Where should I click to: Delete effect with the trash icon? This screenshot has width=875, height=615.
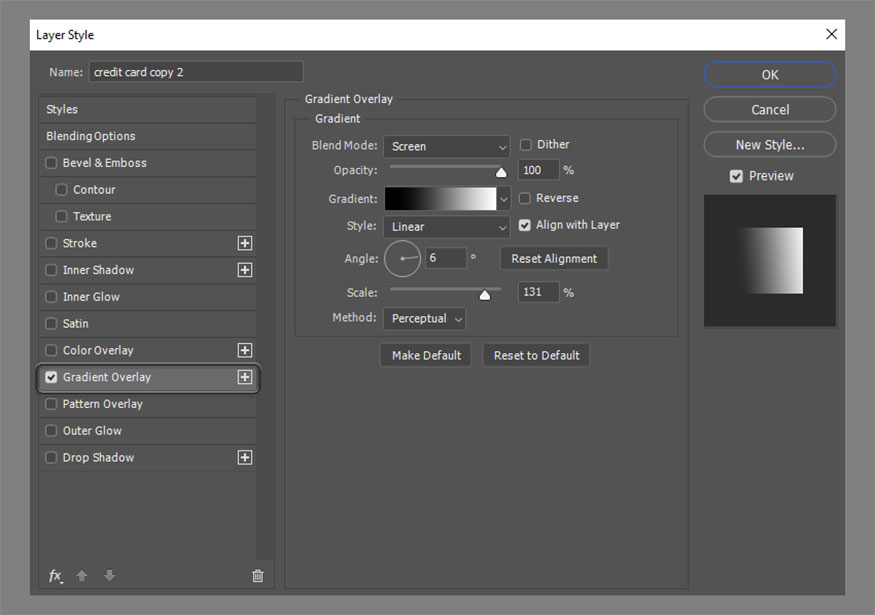tap(257, 575)
